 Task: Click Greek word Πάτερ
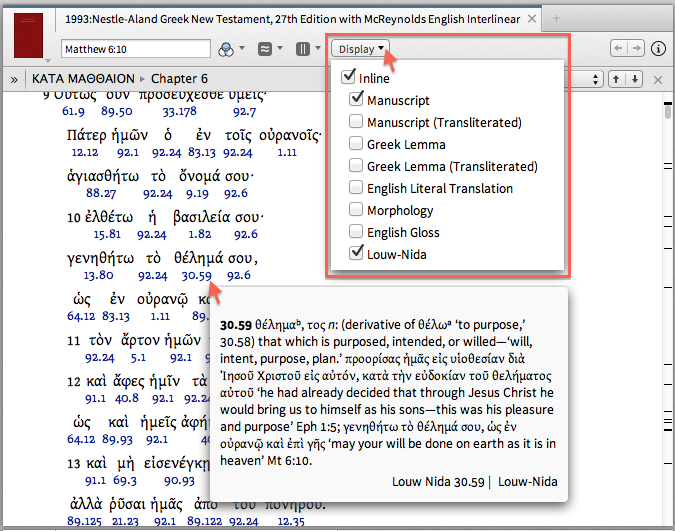87,135
